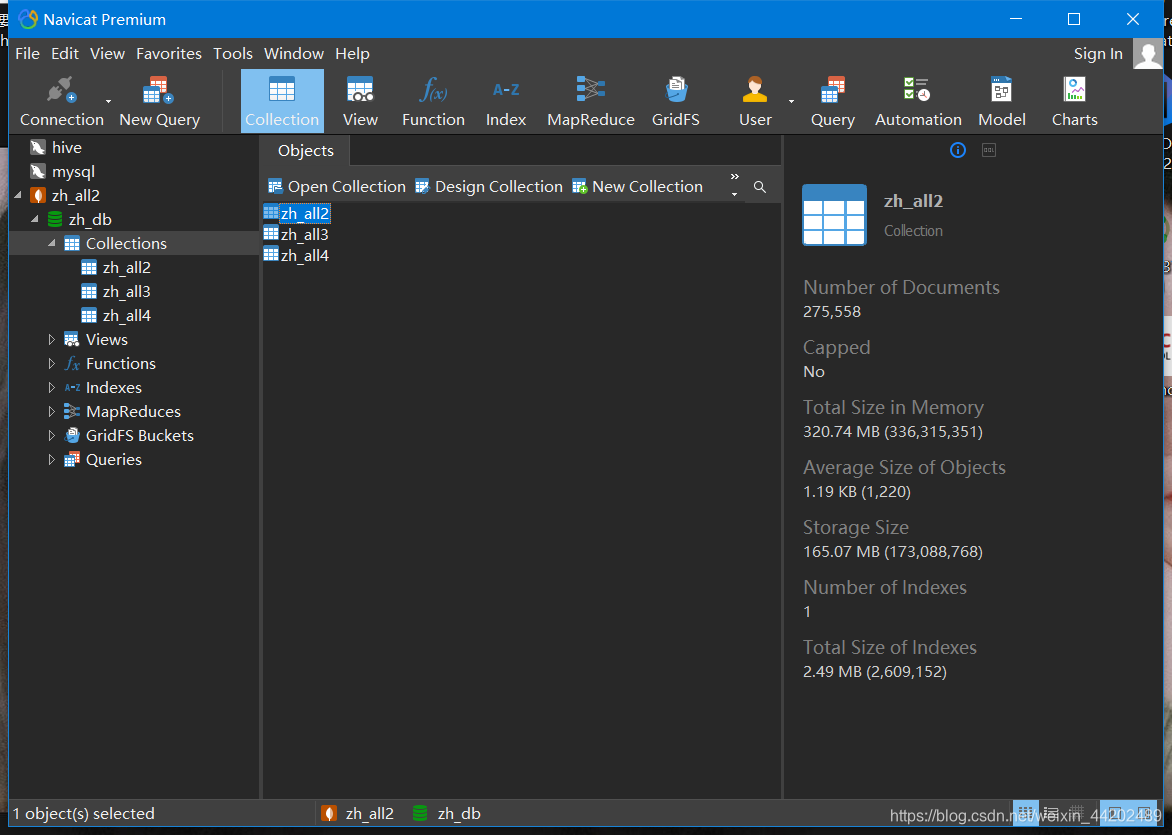Select Queries item in tree
The width and height of the screenshot is (1172, 835).
[114, 459]
